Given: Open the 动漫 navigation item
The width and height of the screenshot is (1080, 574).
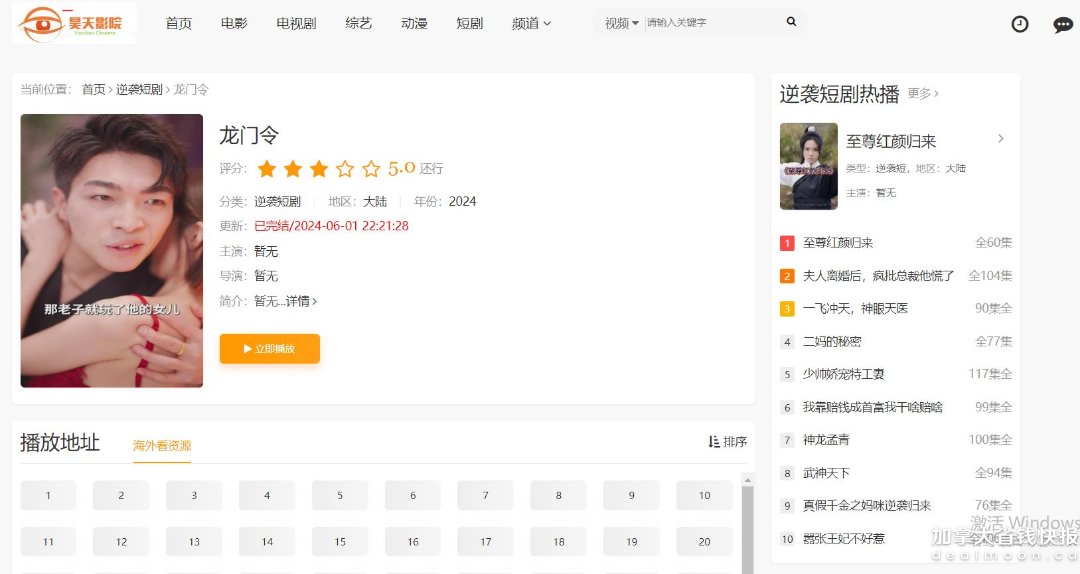Looking at the screenshot, I should [x=414, y=23].
